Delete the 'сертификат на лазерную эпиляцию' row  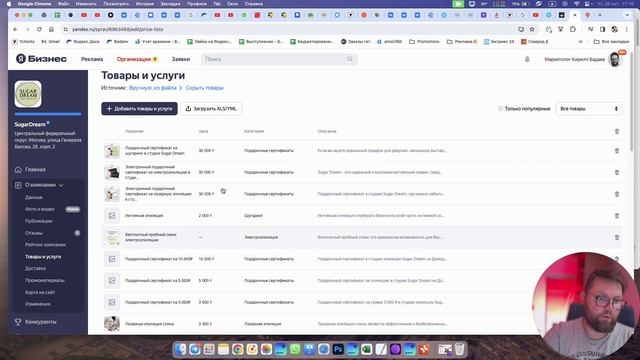click(x=617, y=194)
